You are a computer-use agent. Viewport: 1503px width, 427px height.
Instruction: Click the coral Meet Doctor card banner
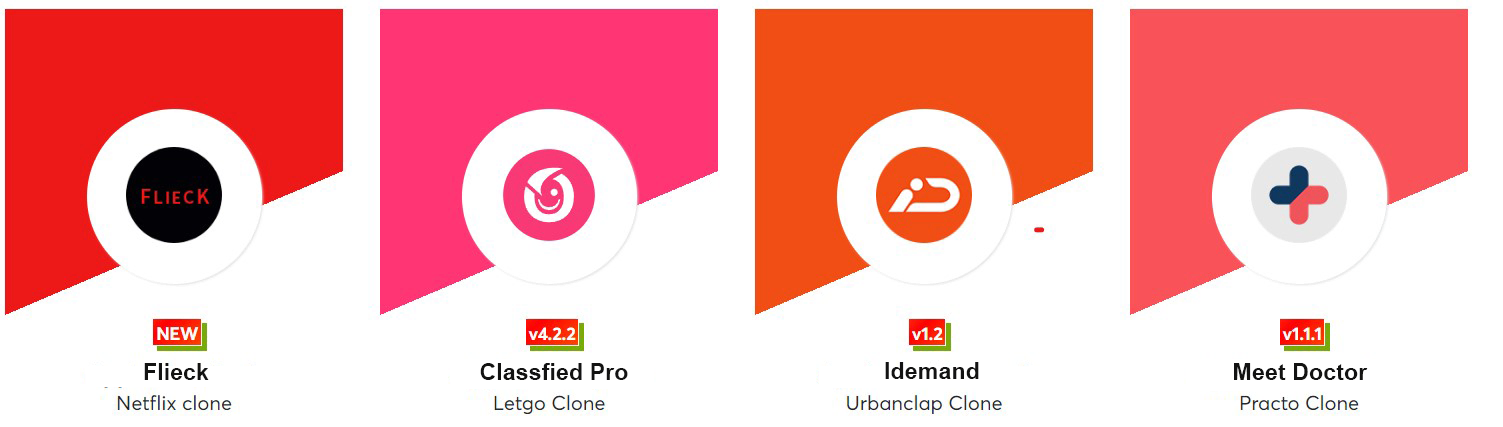click(1299, 80)
